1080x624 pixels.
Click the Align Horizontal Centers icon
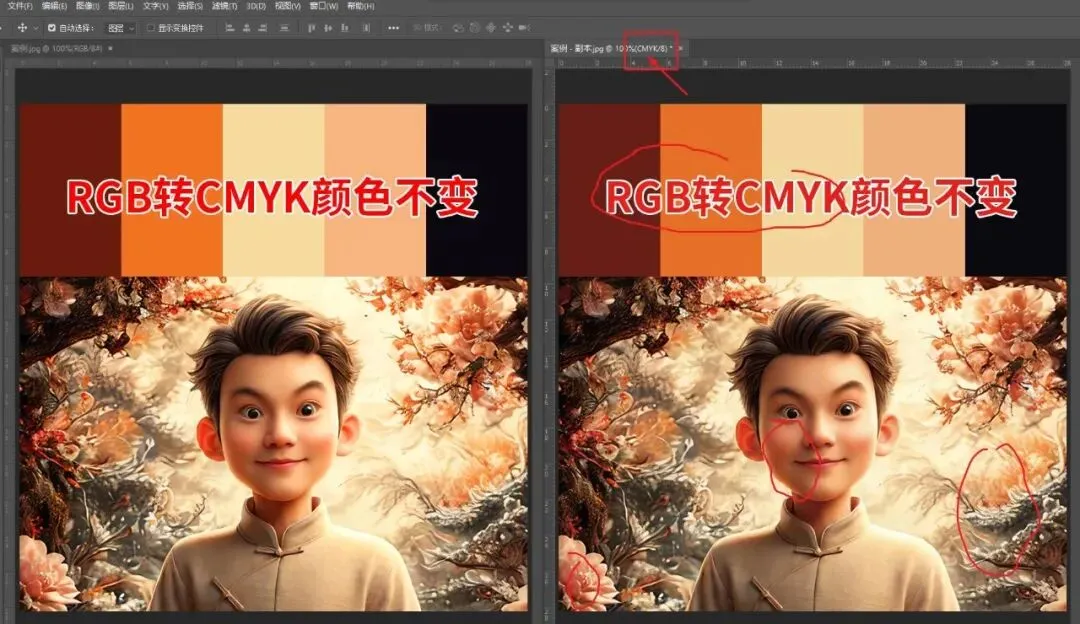(247, 28)
